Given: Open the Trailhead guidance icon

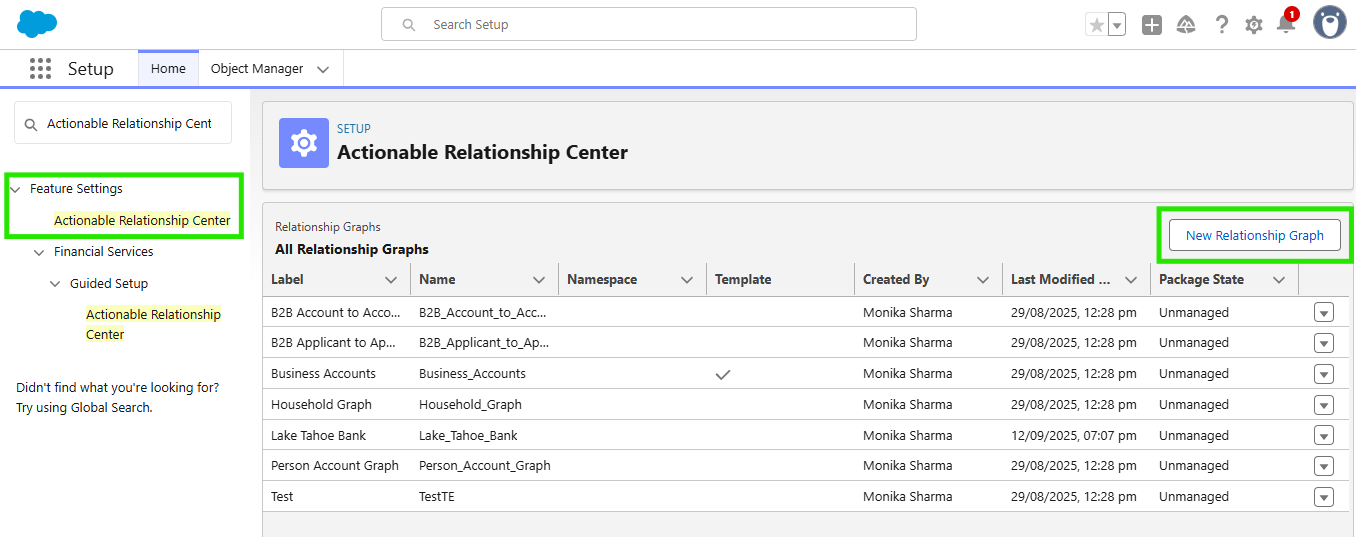Looking at the screenshot, I should pos(1186,25).
